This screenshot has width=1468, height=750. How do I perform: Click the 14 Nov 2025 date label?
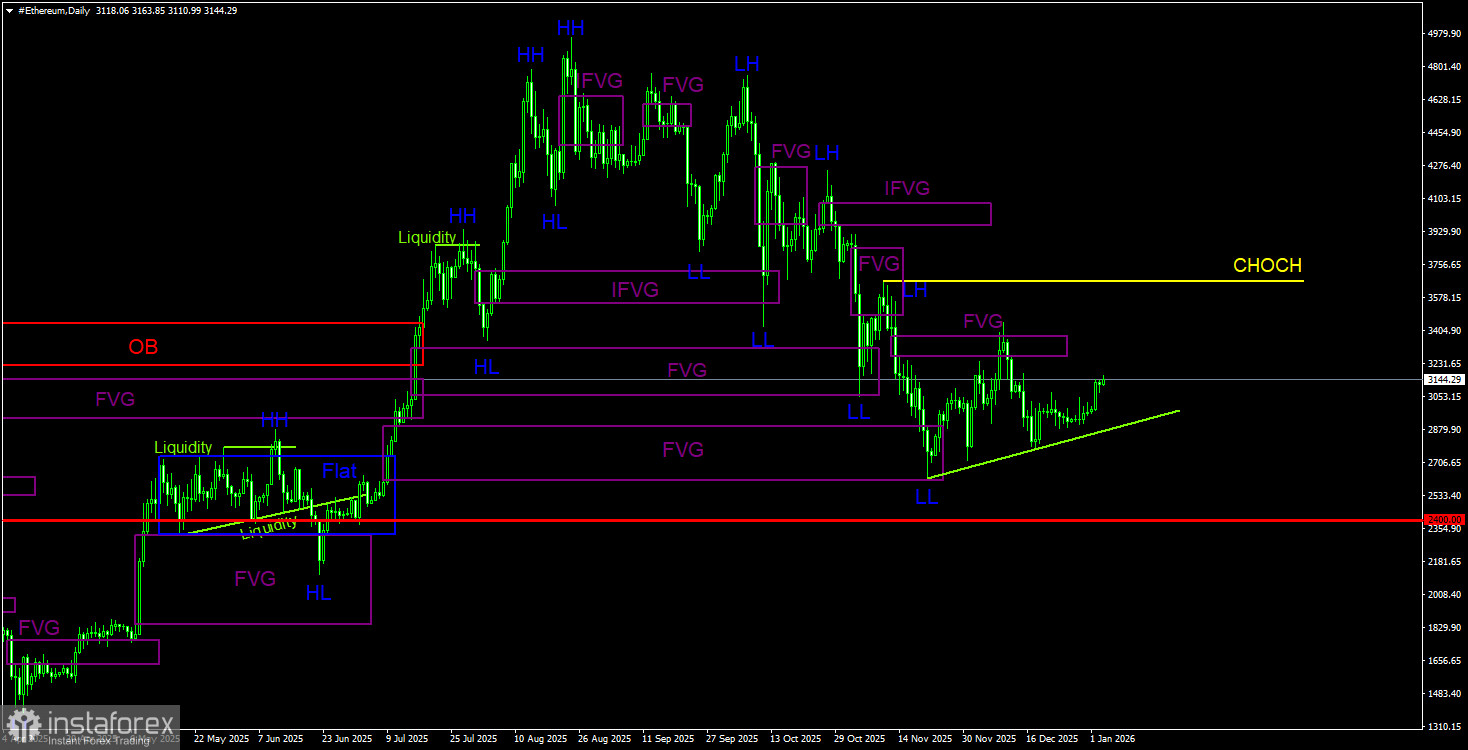click(924, 739)
